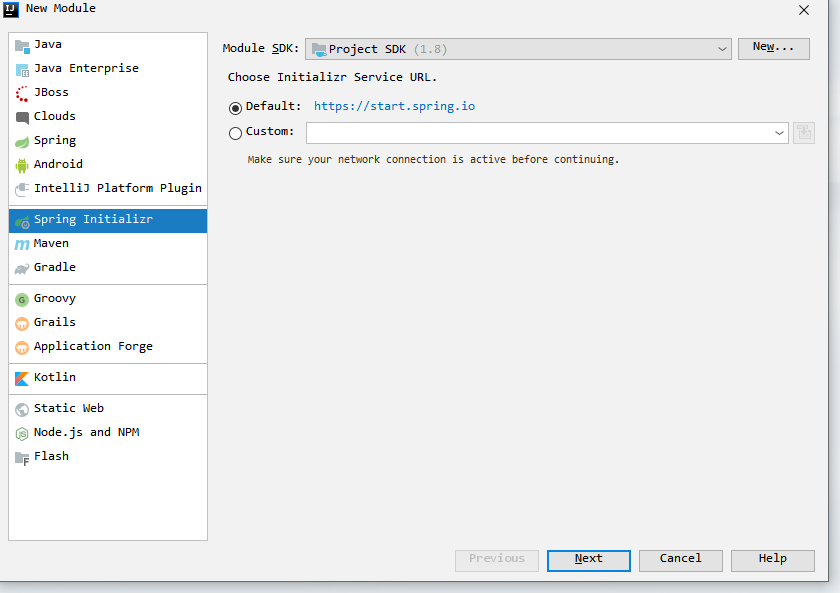
Task: Cancel the New Module dialog
Action: [680, 560]
